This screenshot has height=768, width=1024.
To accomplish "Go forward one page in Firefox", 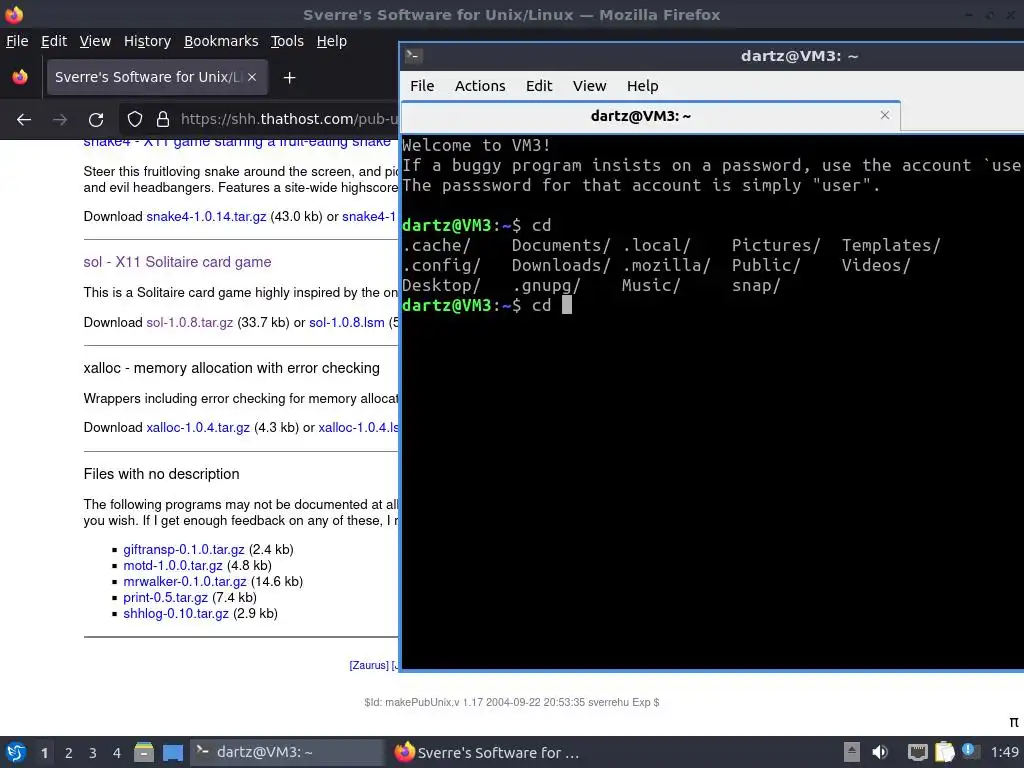I will click(x=60, y=120).
